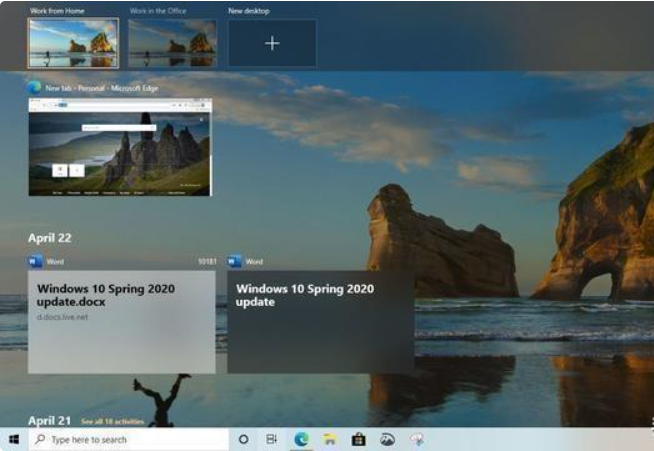Open the rightmost taskbar app icon

417,439
